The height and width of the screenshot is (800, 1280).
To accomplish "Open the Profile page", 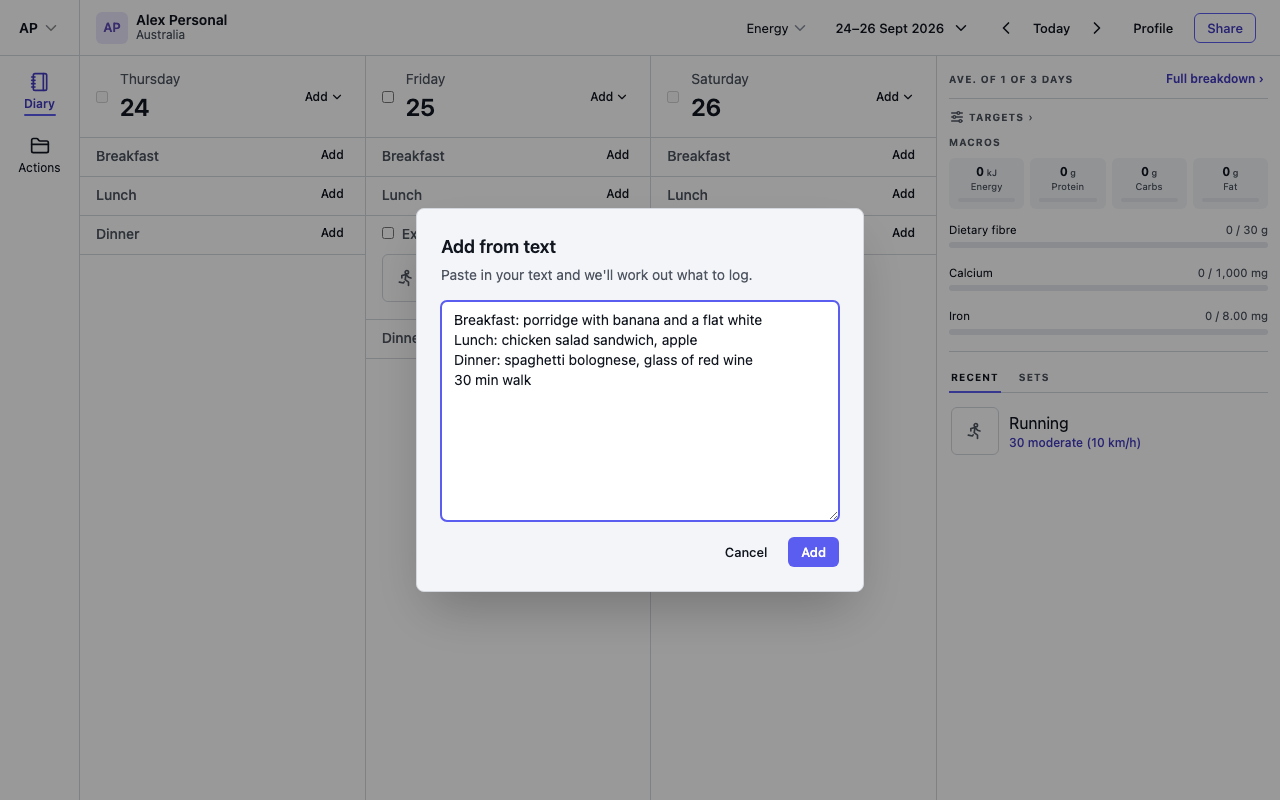I will 1153,28.
